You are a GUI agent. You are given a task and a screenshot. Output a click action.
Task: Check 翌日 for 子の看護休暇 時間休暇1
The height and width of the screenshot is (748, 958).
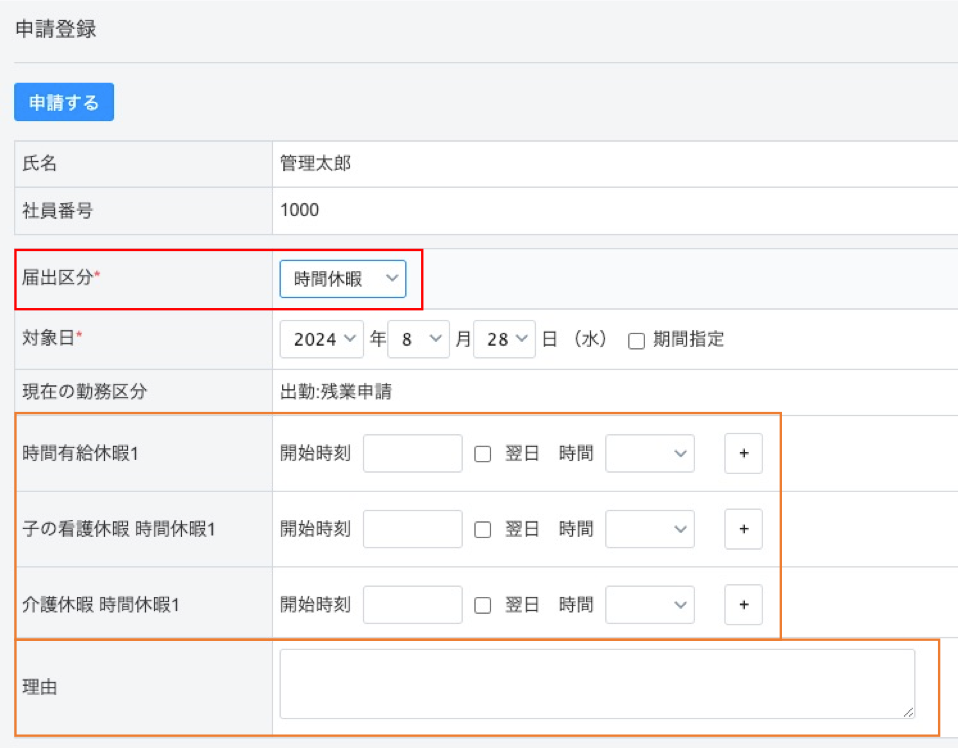[481, 529]
